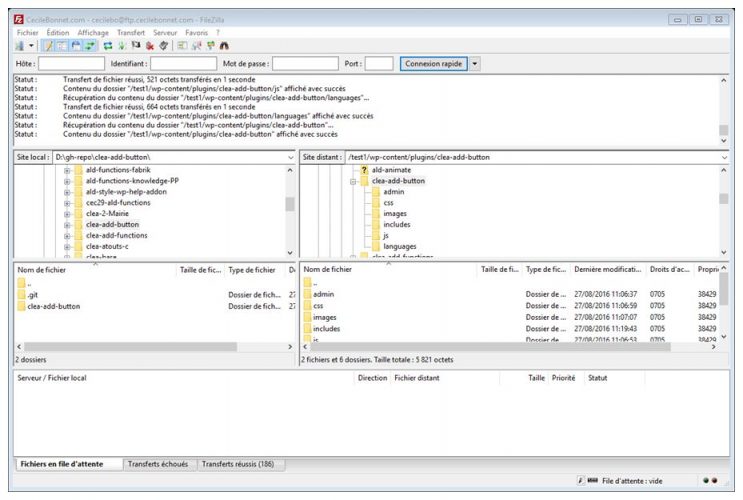
Task: Open the Transfert menu
Action: (131, 33)
